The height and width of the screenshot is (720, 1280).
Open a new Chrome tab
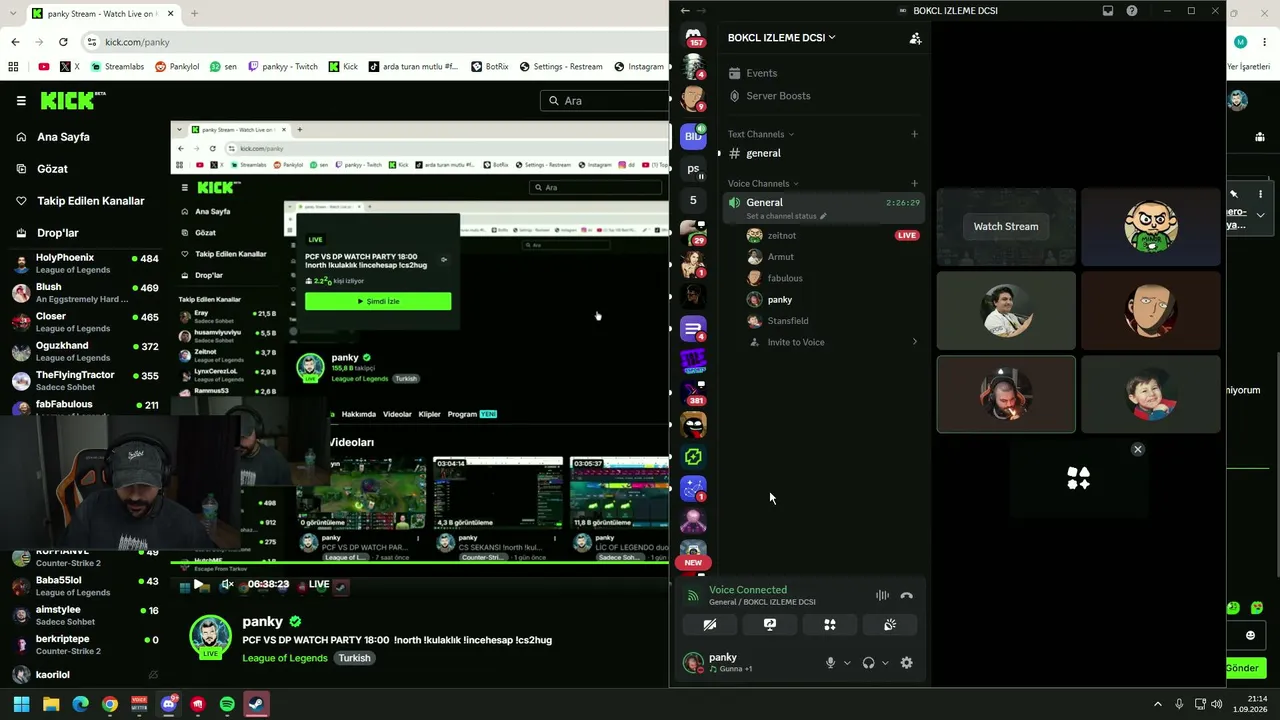pyautogui.click(x=194, y=14)
